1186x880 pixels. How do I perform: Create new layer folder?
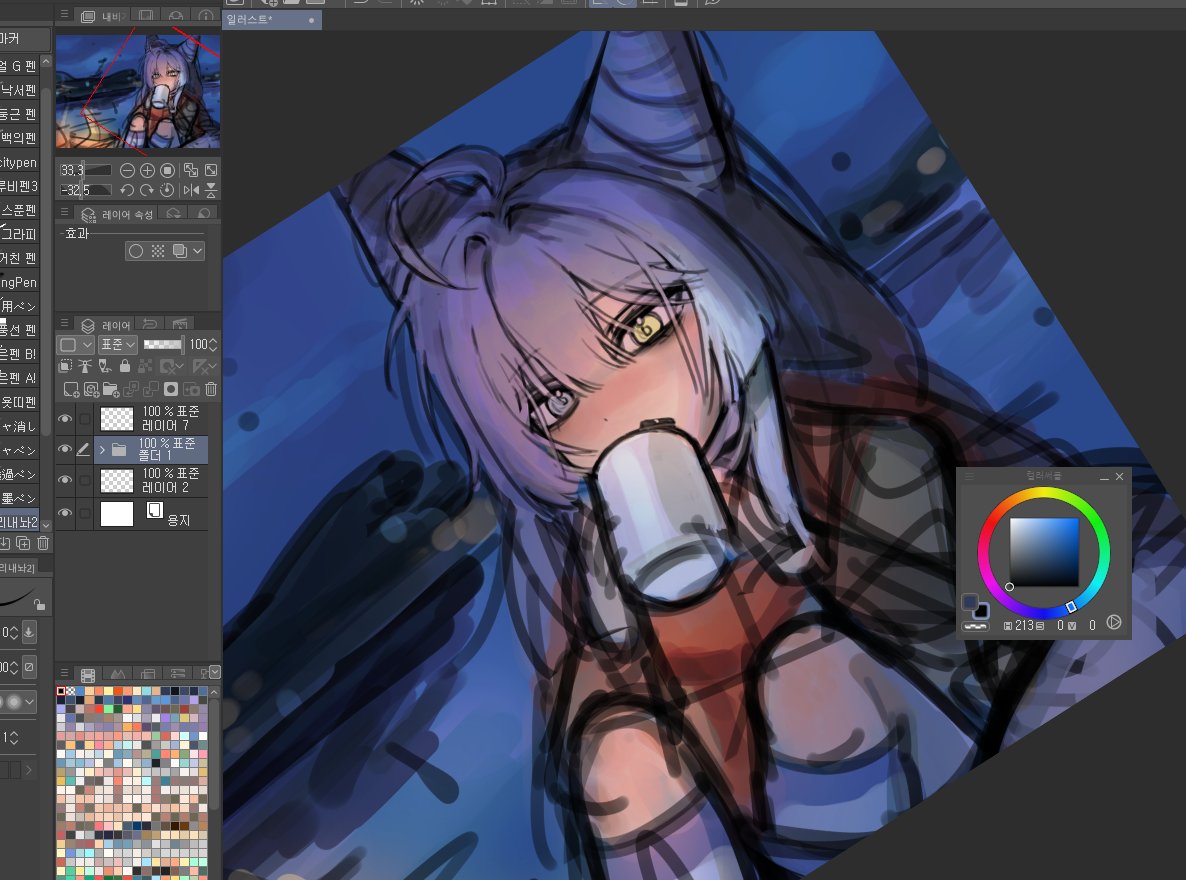[111, 390]
